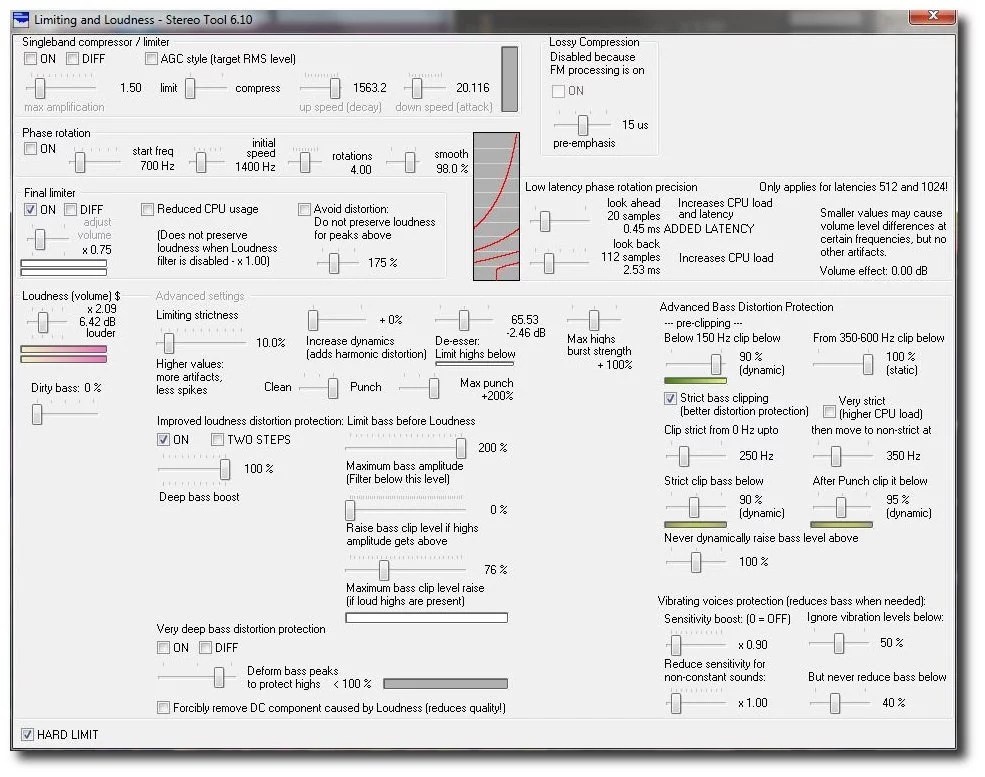Toggle the HARD LIMIT checkbox
The image size is (985, 777).
tap(28, 735)
